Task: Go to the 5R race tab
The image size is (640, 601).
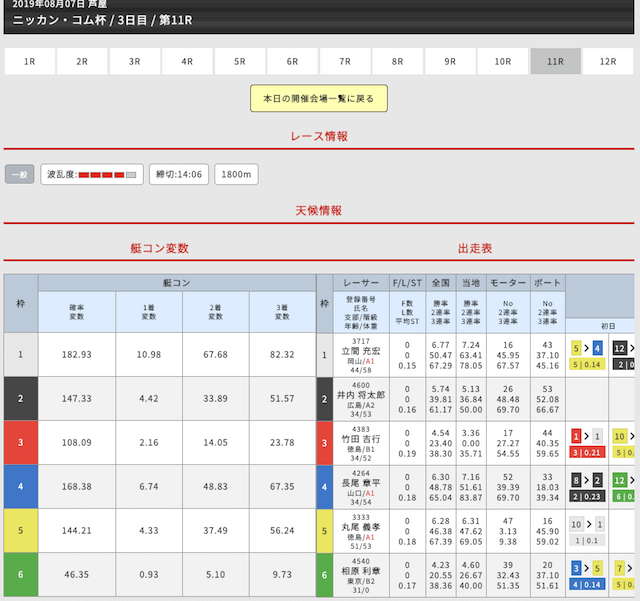Action: point(240,61)
